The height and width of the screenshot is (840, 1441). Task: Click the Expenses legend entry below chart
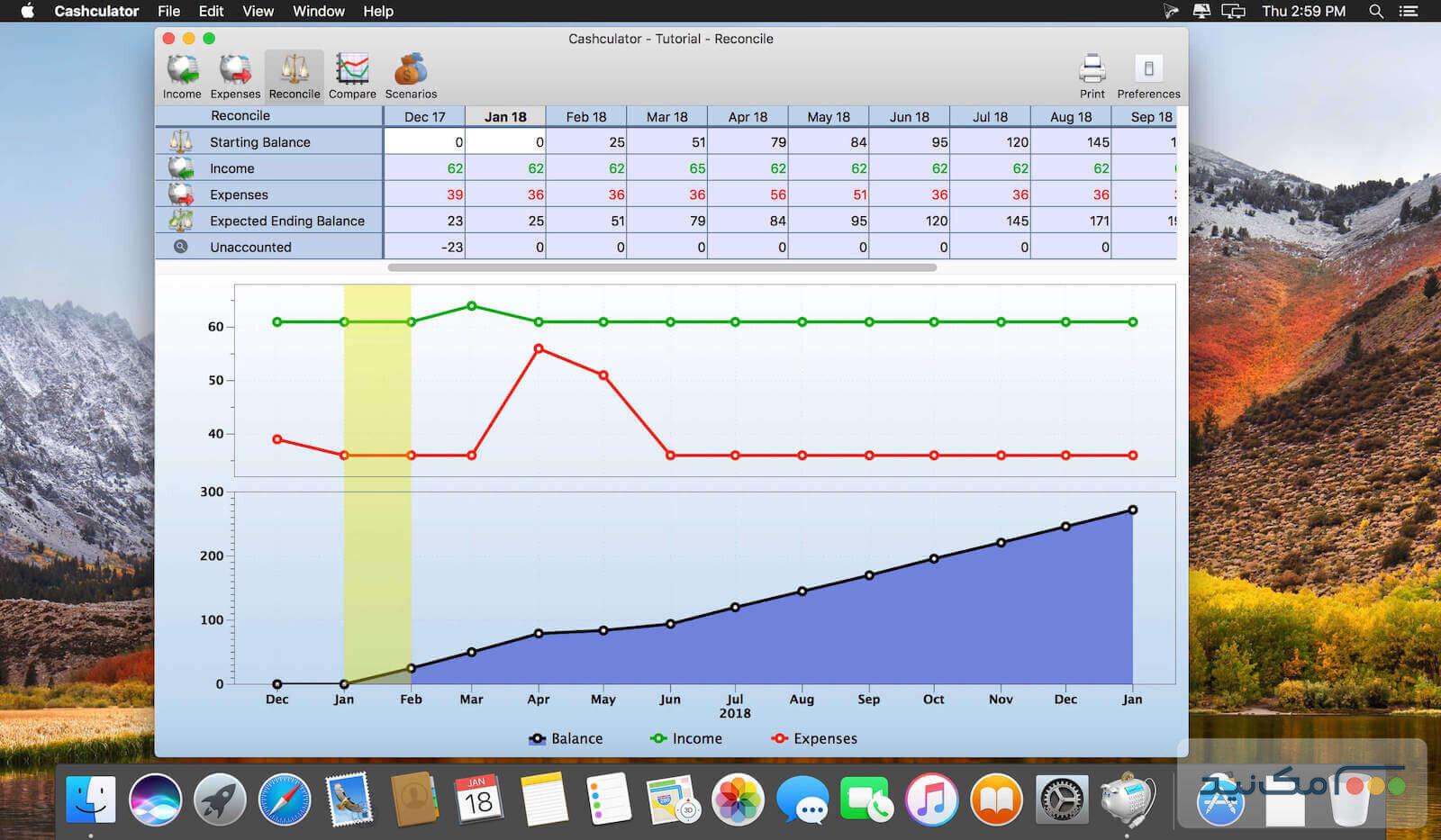814,738
